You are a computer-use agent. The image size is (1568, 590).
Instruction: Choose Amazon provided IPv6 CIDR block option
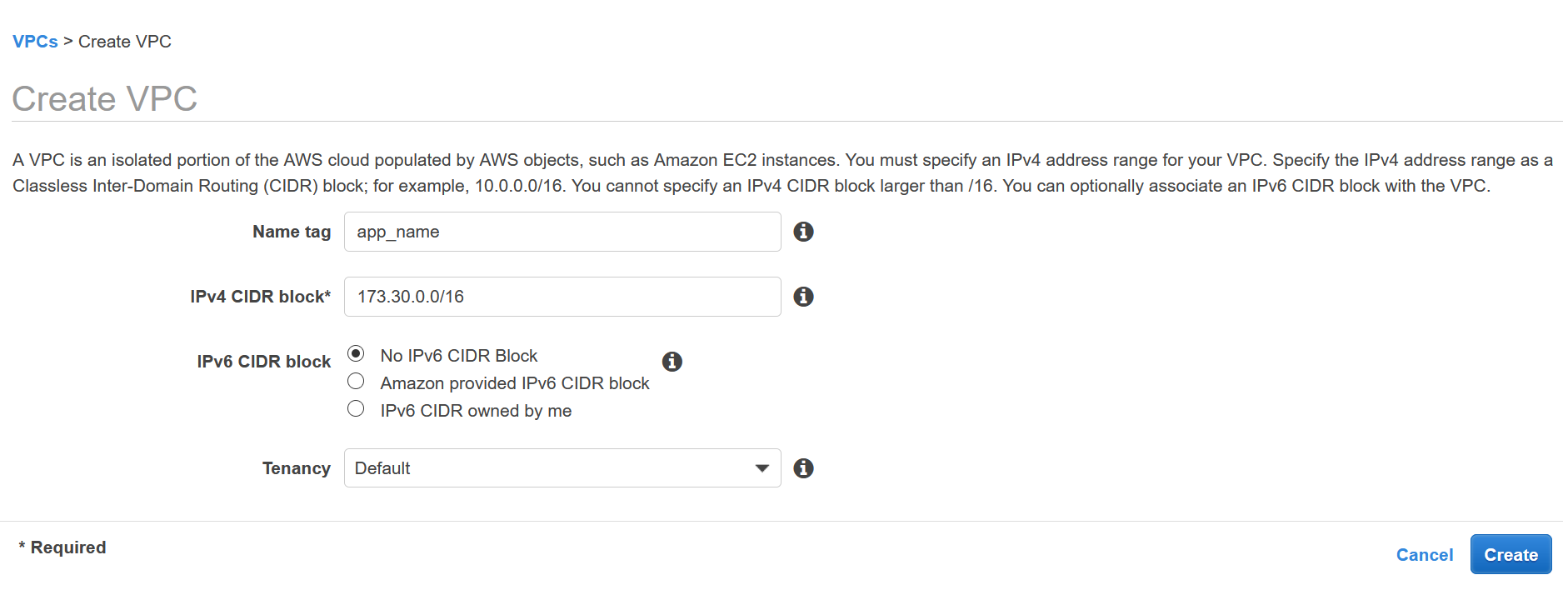point(356,382)
